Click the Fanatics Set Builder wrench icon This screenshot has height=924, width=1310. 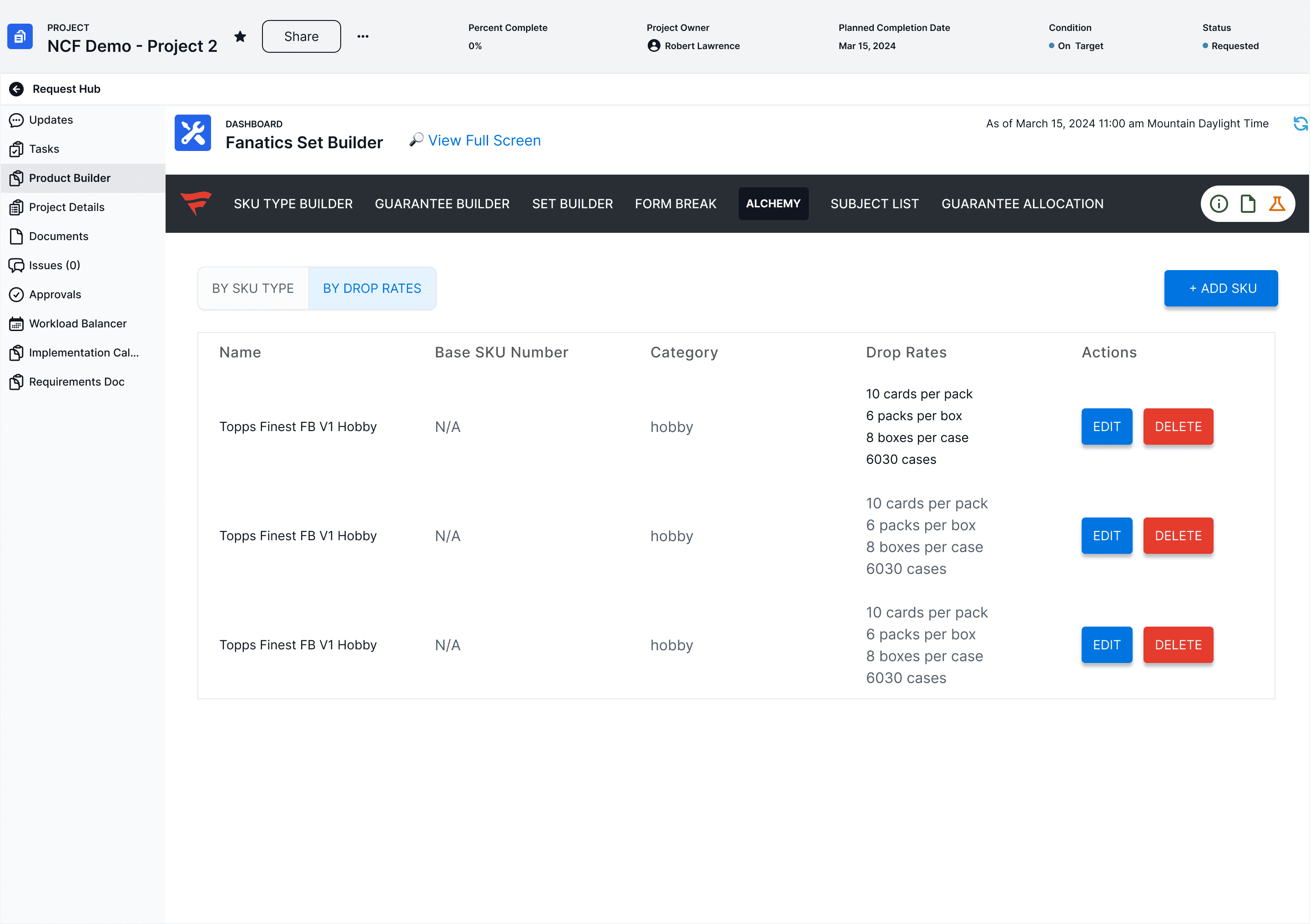(x=193, y=133)
